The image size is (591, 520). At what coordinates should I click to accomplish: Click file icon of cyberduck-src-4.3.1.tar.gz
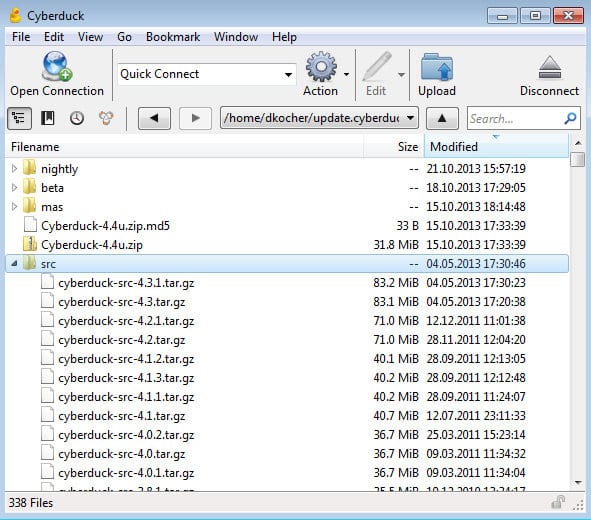coord(47,282)
